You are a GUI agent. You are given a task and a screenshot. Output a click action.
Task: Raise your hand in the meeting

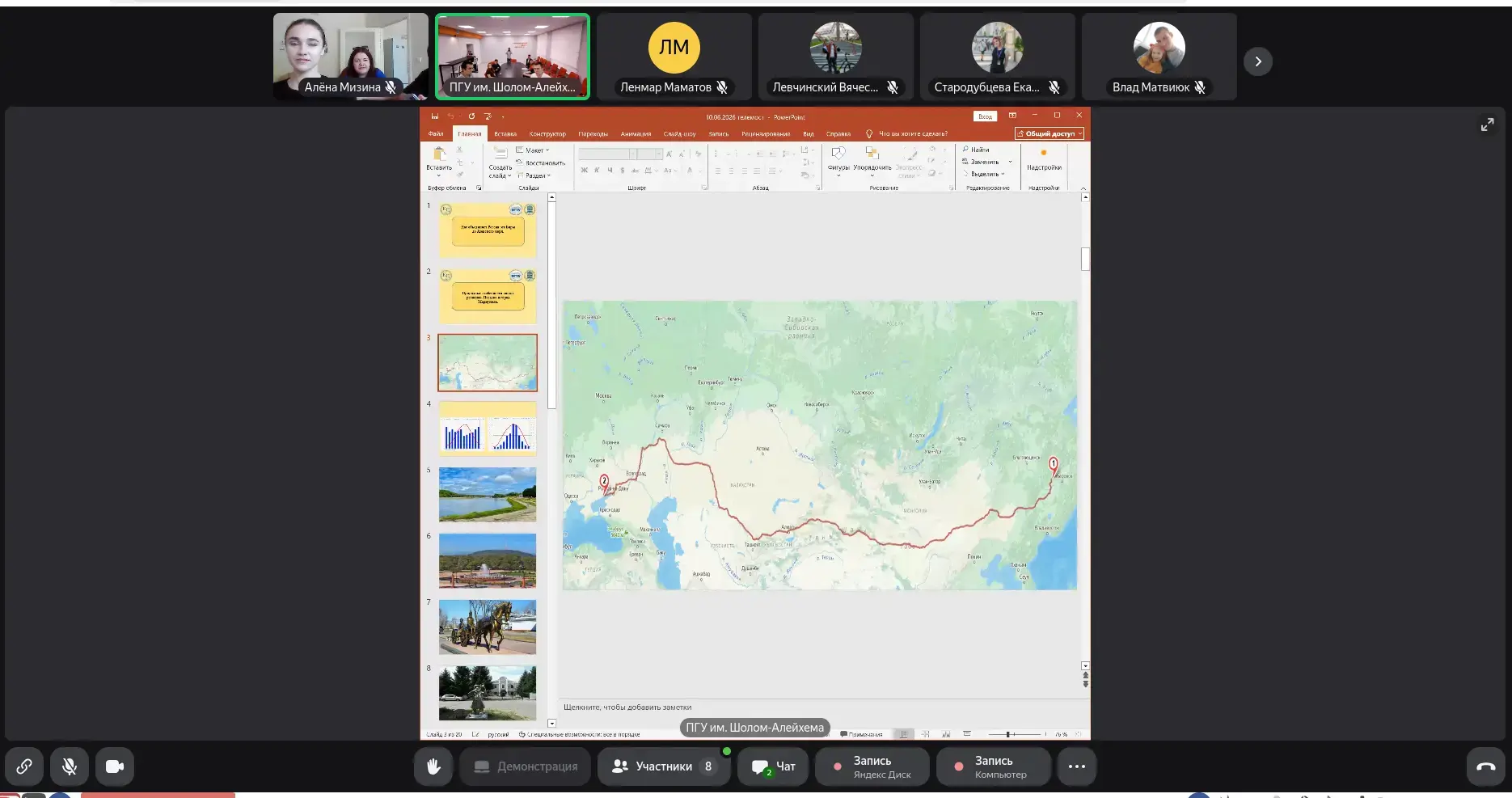(x=433, y=766)
